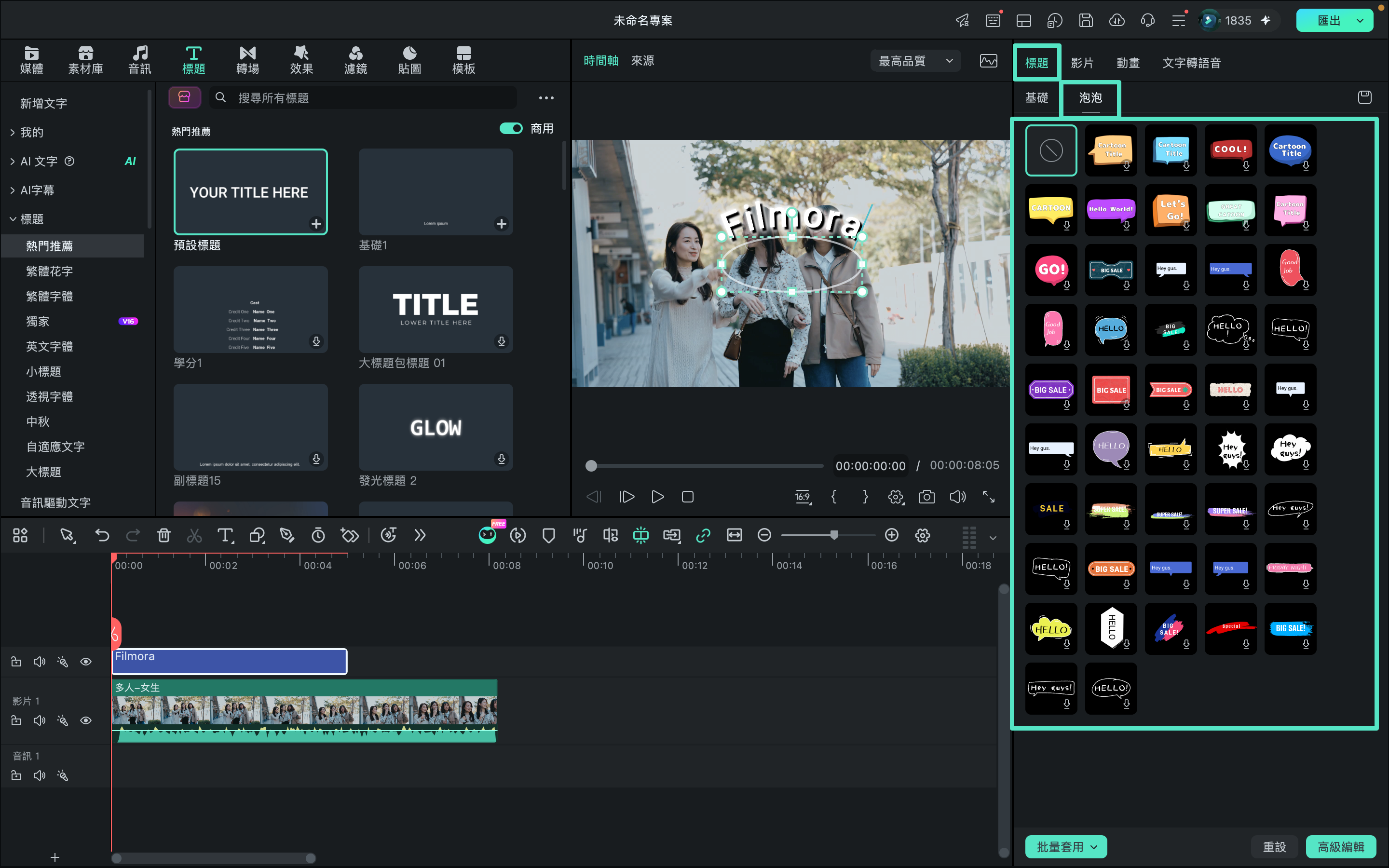Screen dimensions: 1389x868
Task: Click the 重設 reset button
Action: (x=1274, y=847)
